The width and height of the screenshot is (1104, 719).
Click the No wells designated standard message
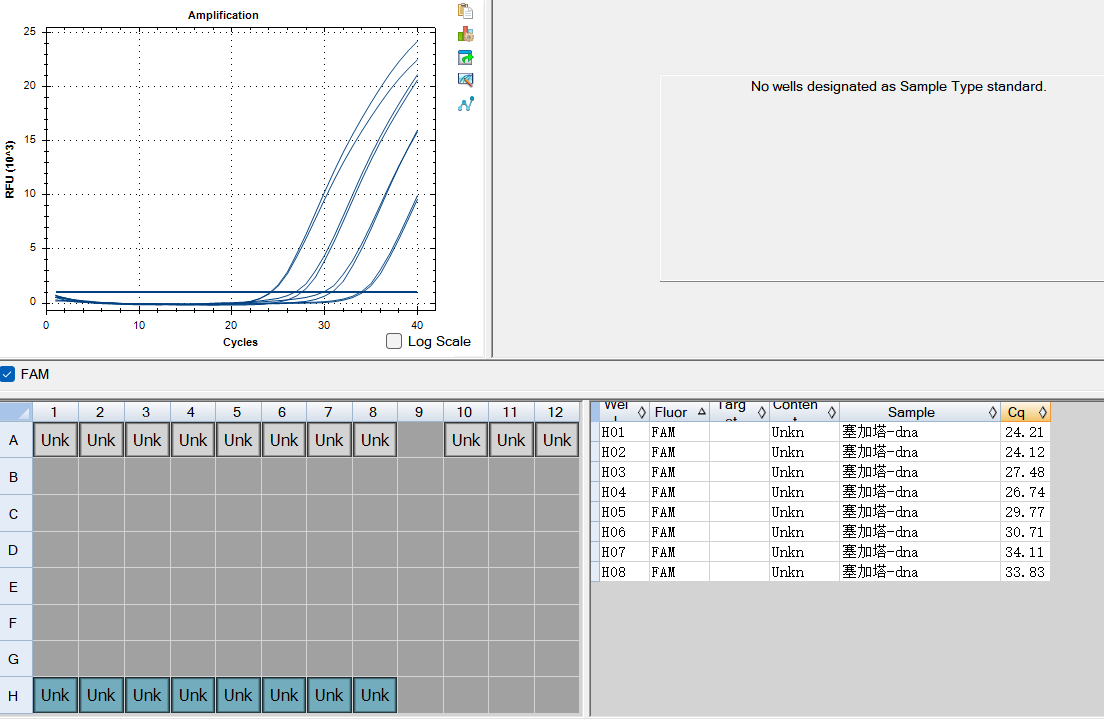898,87
